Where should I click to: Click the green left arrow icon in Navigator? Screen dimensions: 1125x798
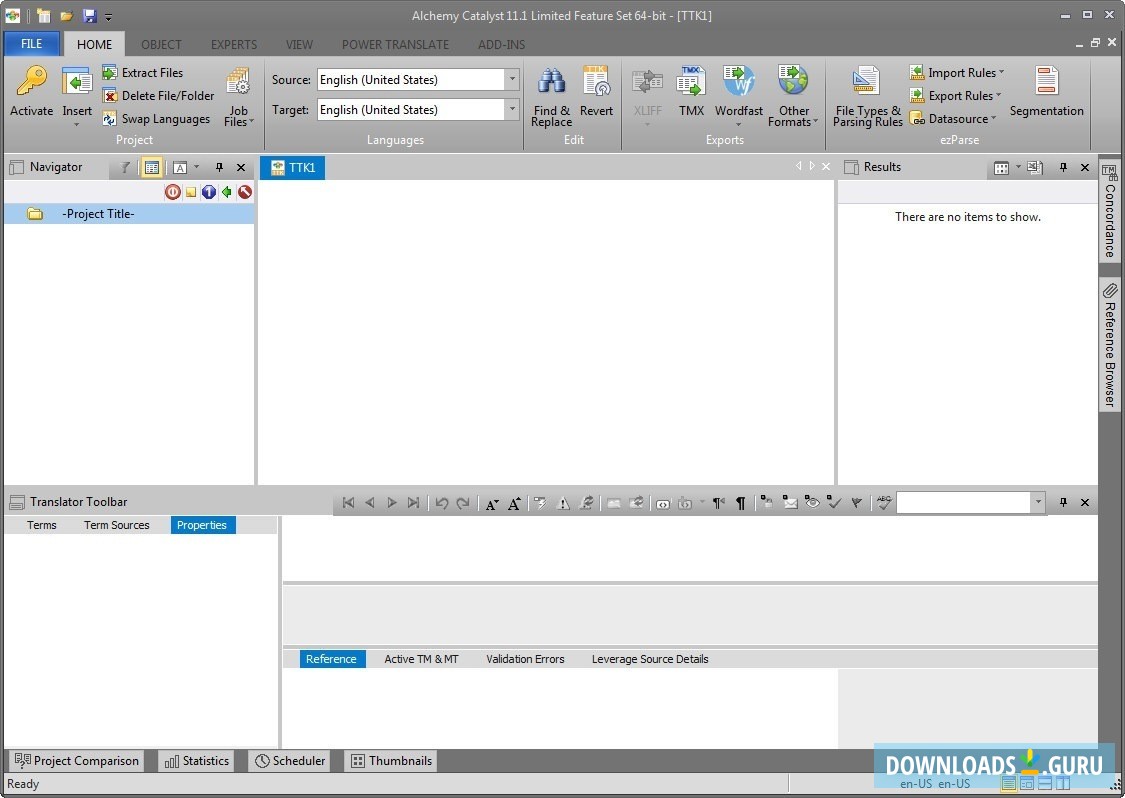(x=227, y=192)
